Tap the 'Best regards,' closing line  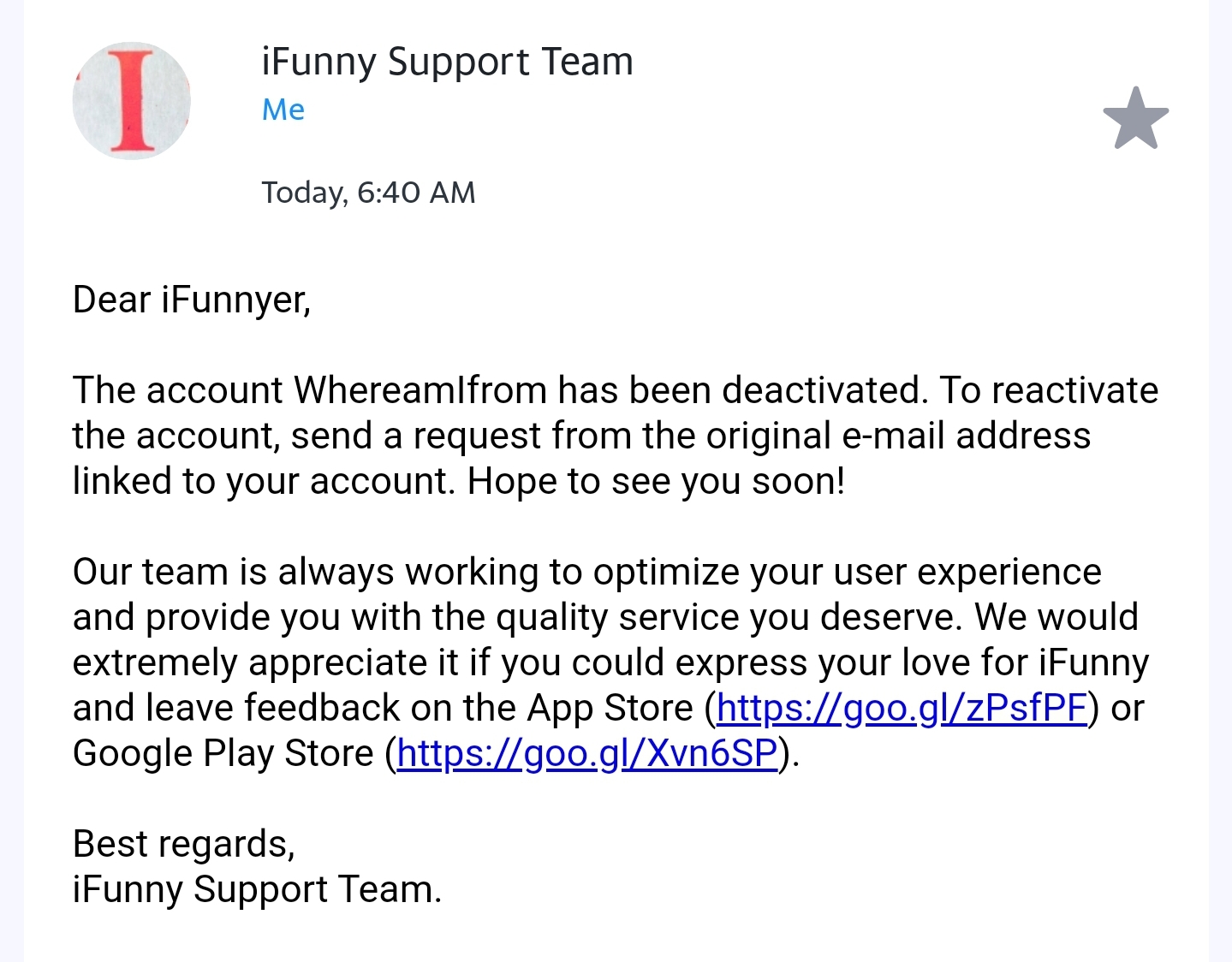184,844
